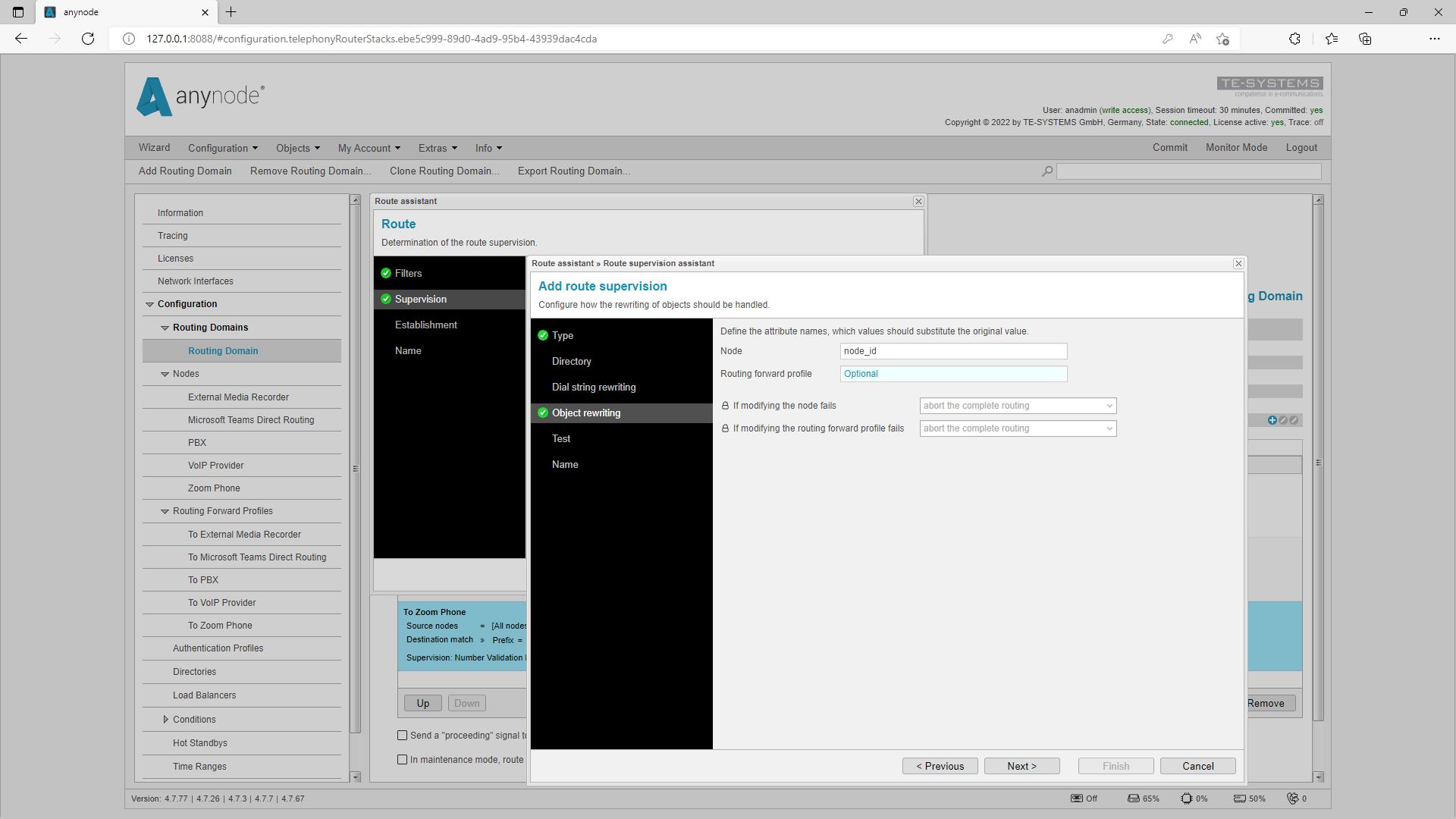Switch to Monitor Mode

click(x=1237, y=148)
